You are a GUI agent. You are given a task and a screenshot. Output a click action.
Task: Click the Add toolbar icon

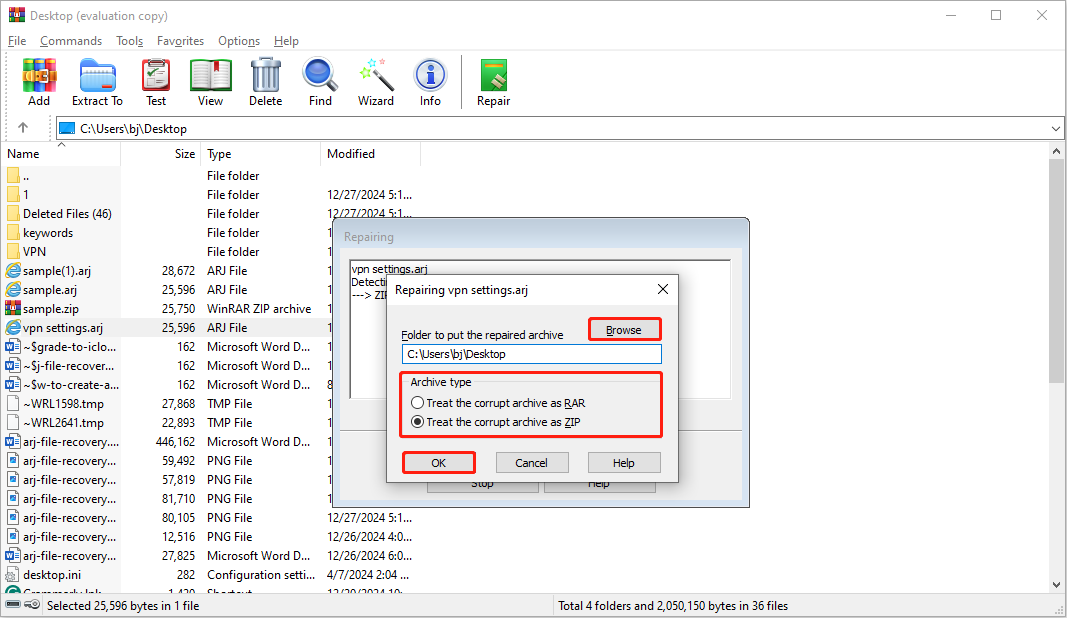point(39,82)
